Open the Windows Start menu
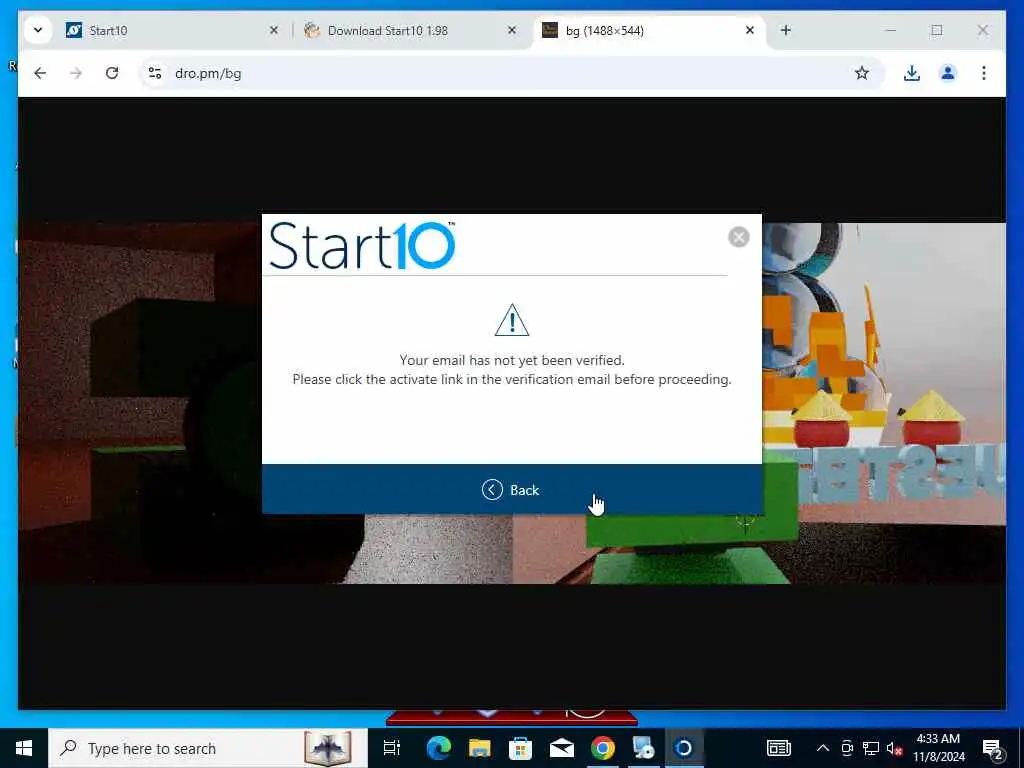 (x=24, y=748)
